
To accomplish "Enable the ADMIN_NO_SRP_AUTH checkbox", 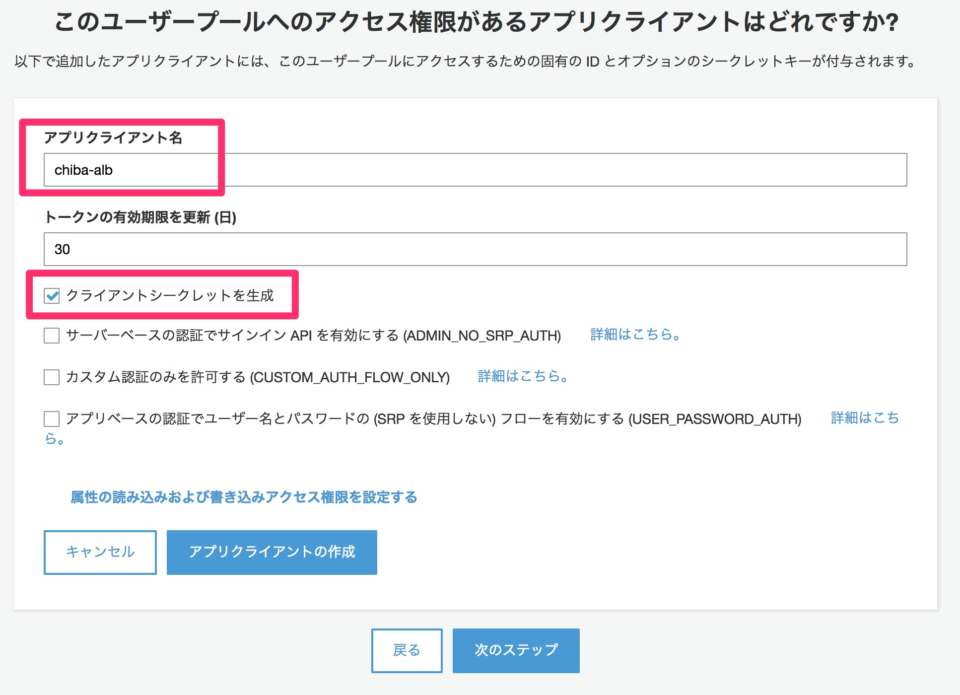I will click(52, 336).
